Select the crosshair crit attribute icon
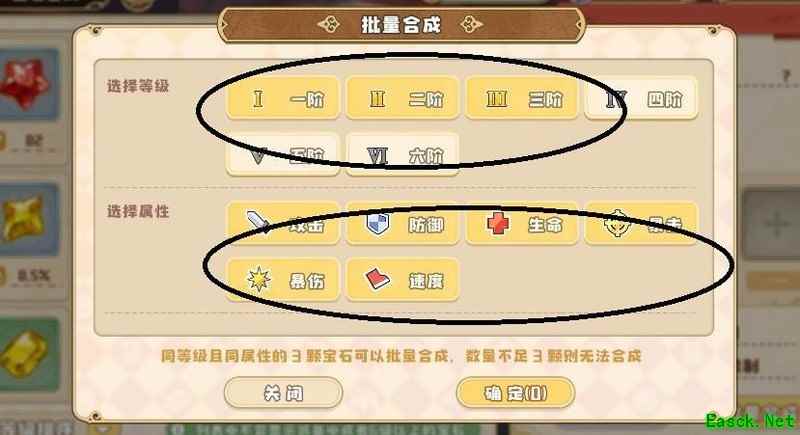800x435 pixels. [x=617, y=224]
